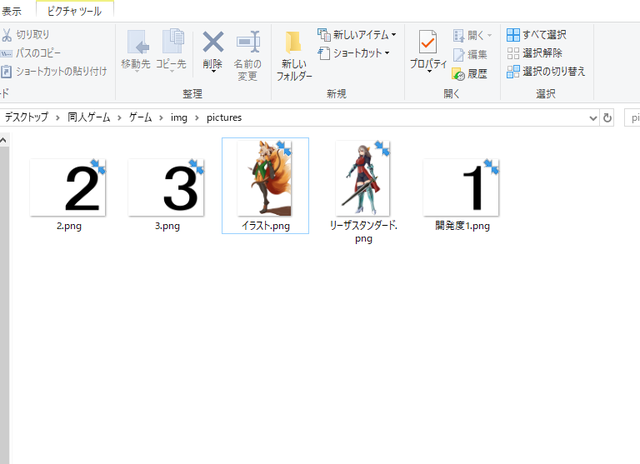Image resolution: width=640 pixels, height=464 pixels.
Task: Click the Rename (名前の変更) icon
Action: click(x=248, y=42)
